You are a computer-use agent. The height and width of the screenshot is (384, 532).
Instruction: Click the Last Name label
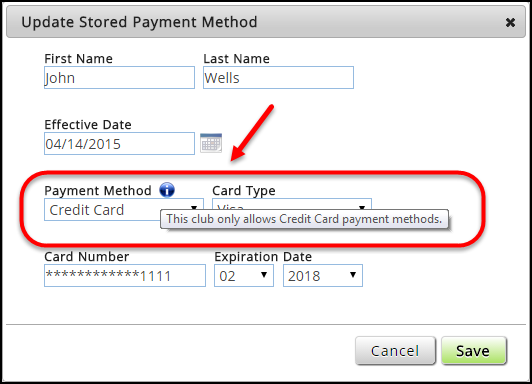[236, 59]
